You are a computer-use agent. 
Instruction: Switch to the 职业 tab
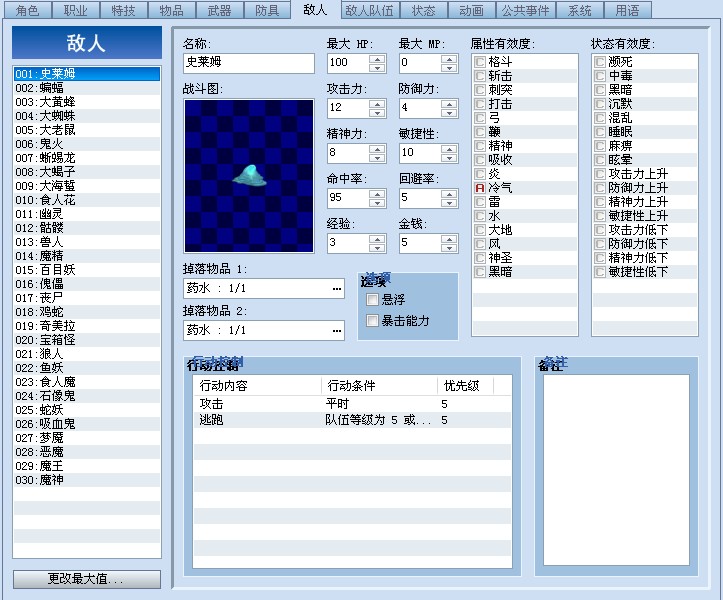point(76,10)
